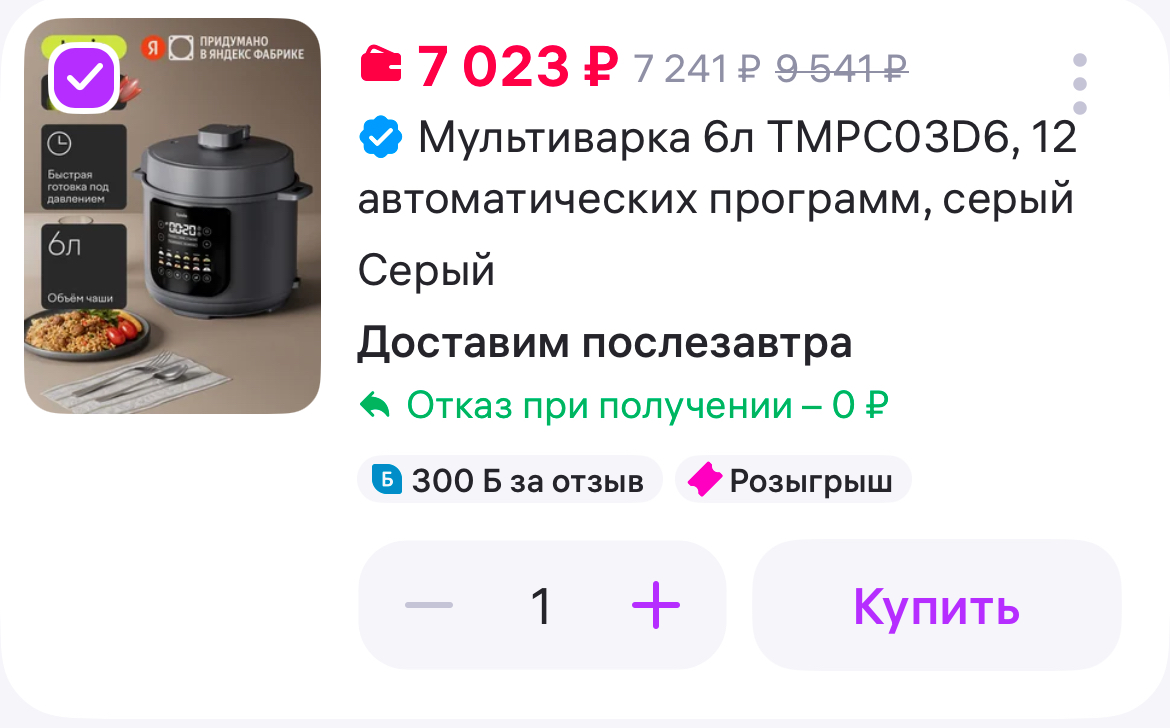Viewport: 1170px width, 728px height.
Task: Click the Розыгрыш badge
Action: (792, 480)
